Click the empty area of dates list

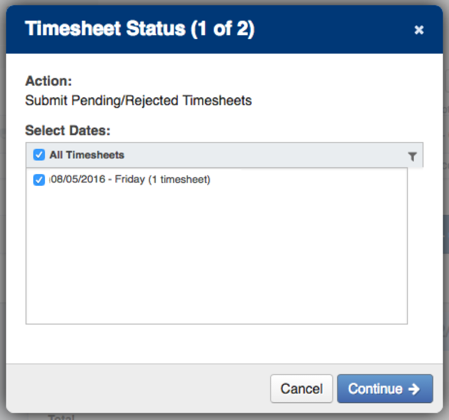[x=217, y=255]
